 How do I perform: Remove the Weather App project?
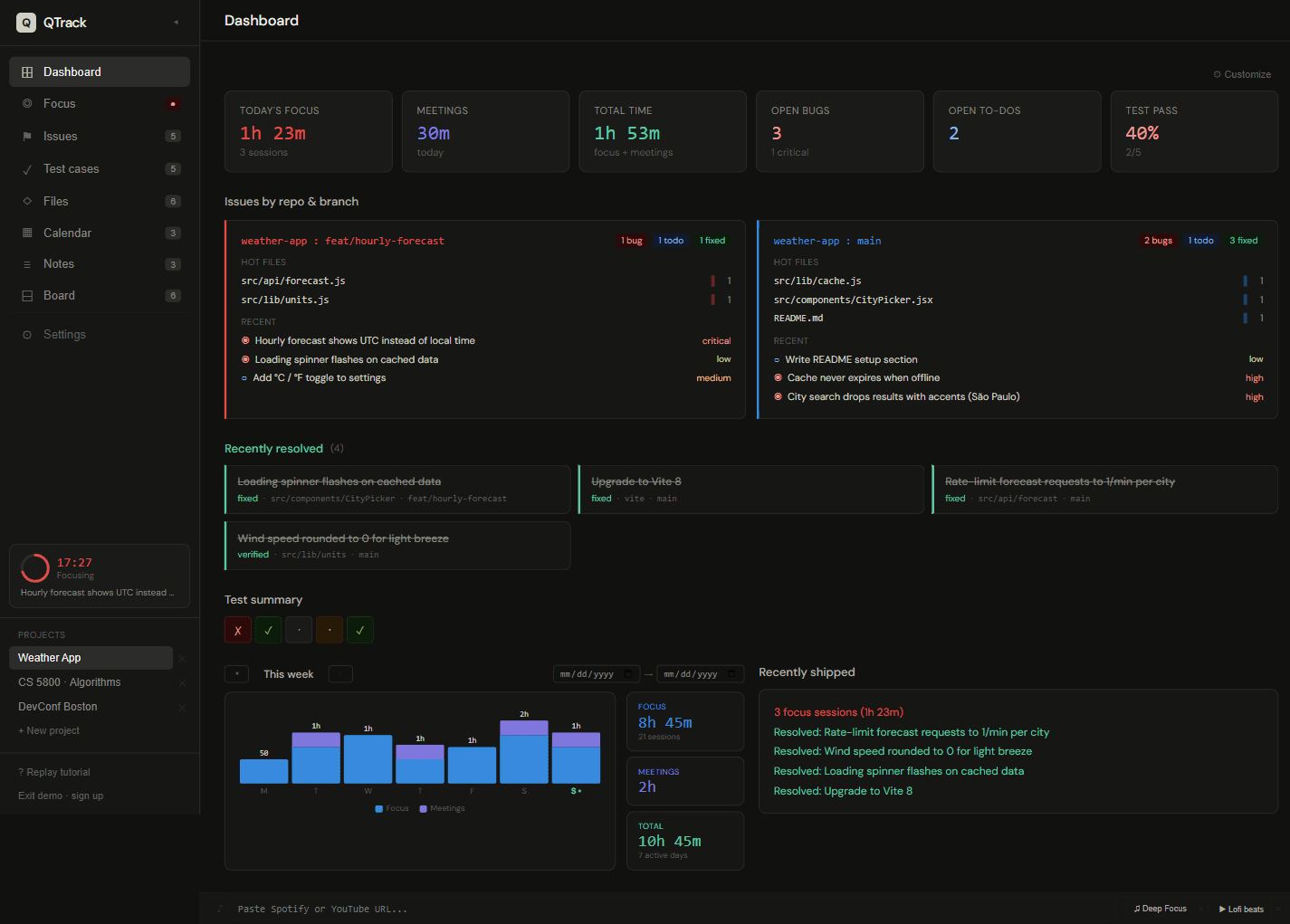pyautogui.click(x=182, y=658)
